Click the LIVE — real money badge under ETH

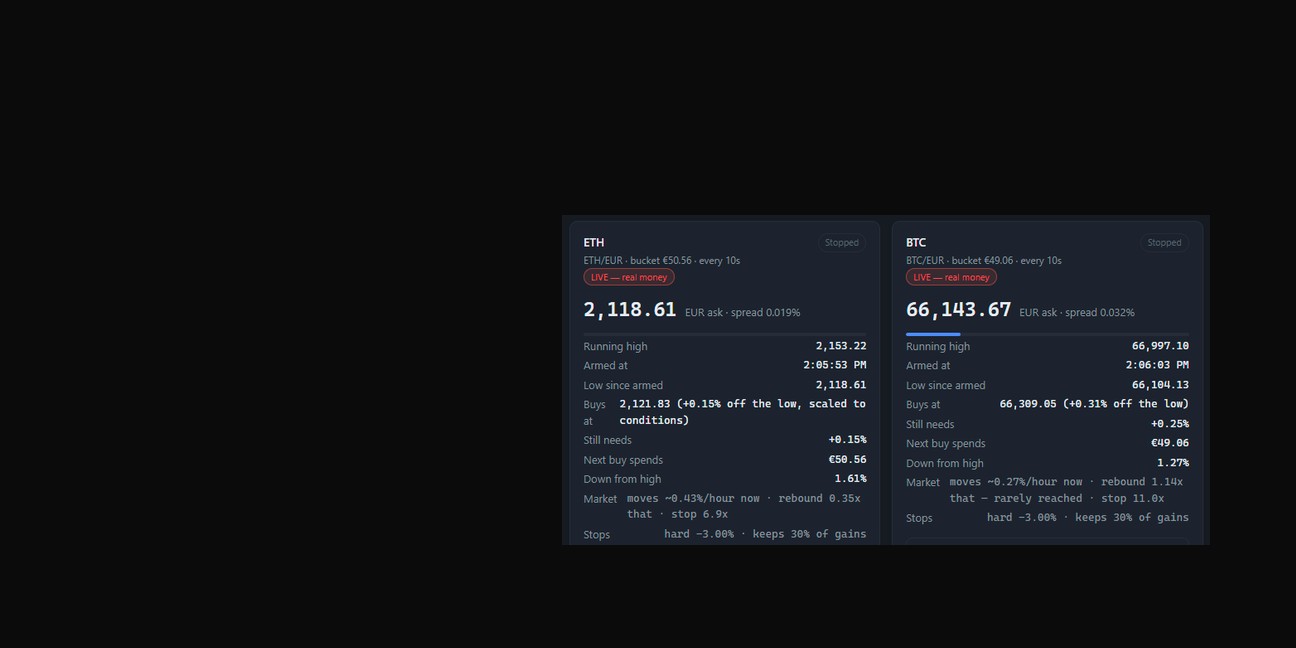click(x=629, y=277)
